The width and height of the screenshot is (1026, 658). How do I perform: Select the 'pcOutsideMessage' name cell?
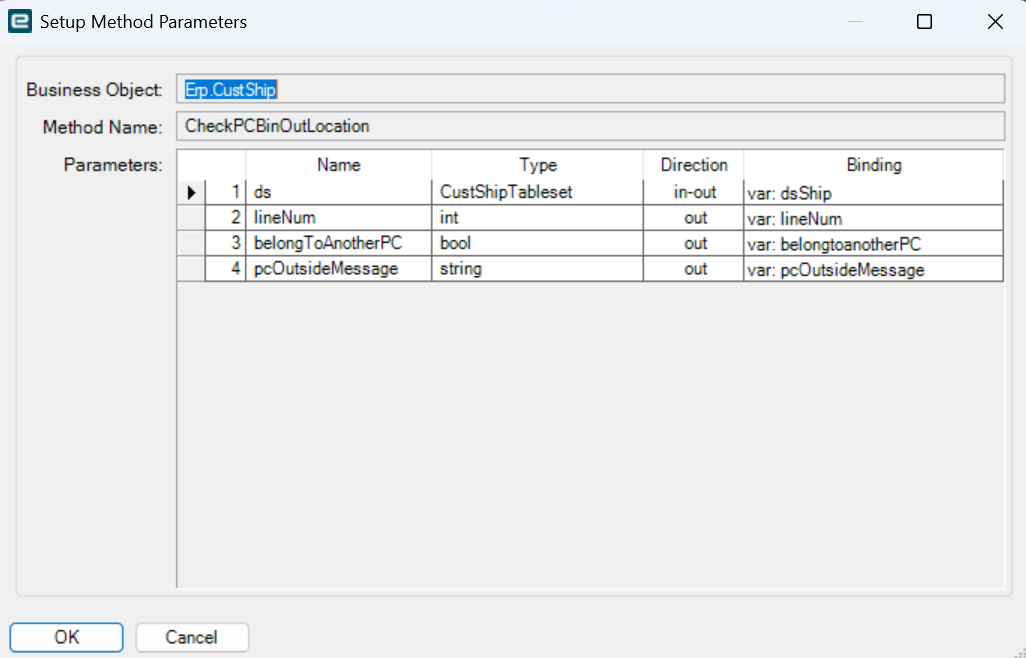tap(338, 269)
